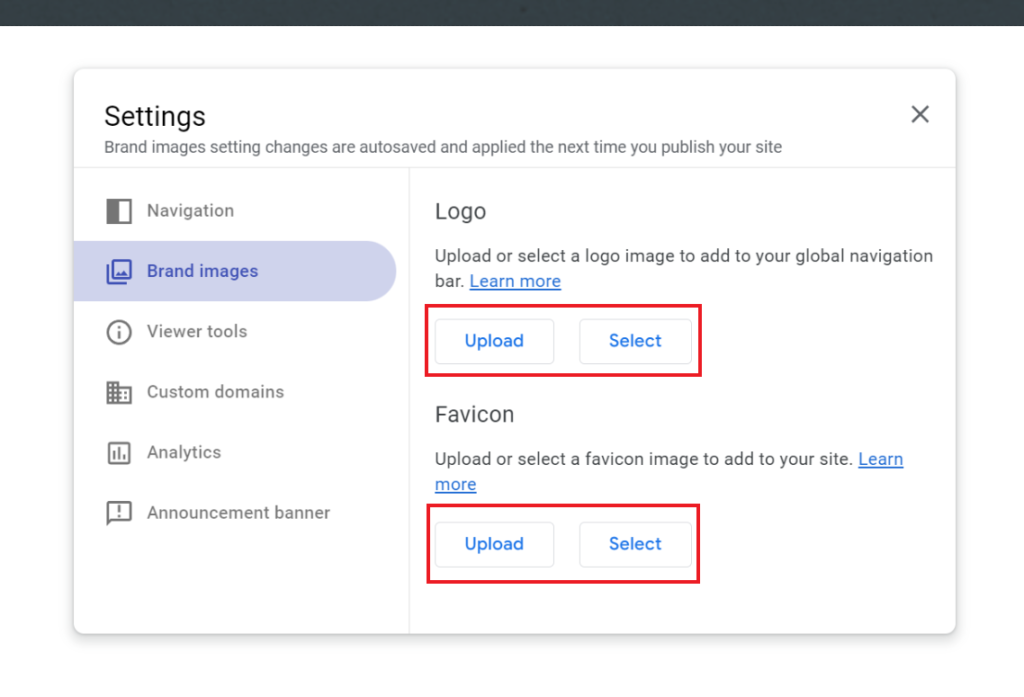Open the Analytics settings section
This screenshot has height=697, width=1024.
(x=184, y=452)
